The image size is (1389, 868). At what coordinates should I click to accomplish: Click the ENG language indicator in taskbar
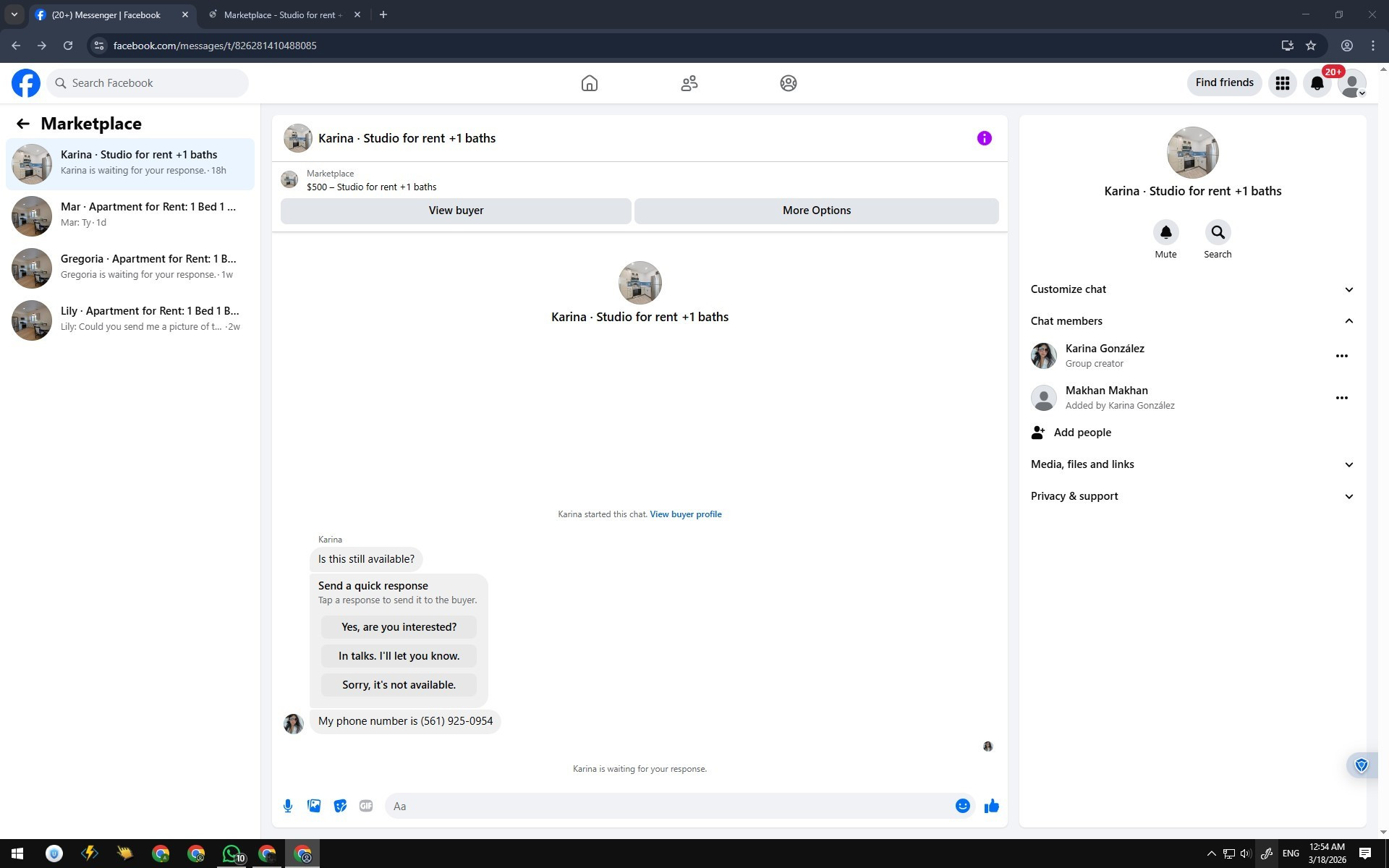pos(1291,854)
